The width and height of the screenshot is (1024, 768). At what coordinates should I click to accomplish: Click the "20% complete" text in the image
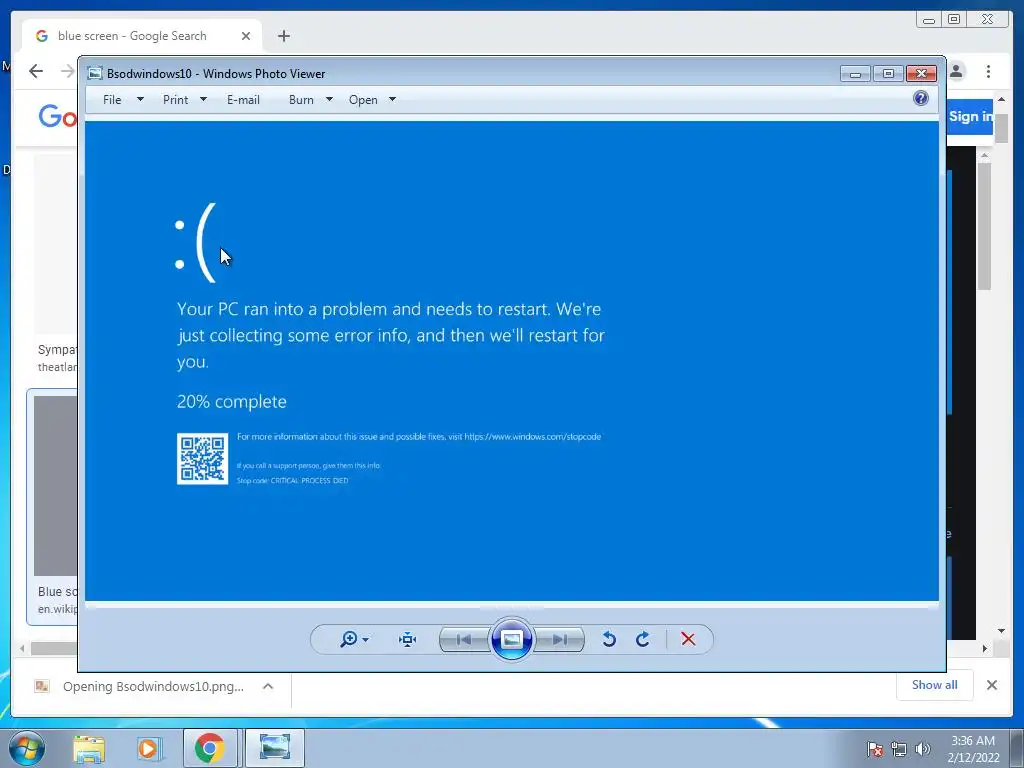232,402
